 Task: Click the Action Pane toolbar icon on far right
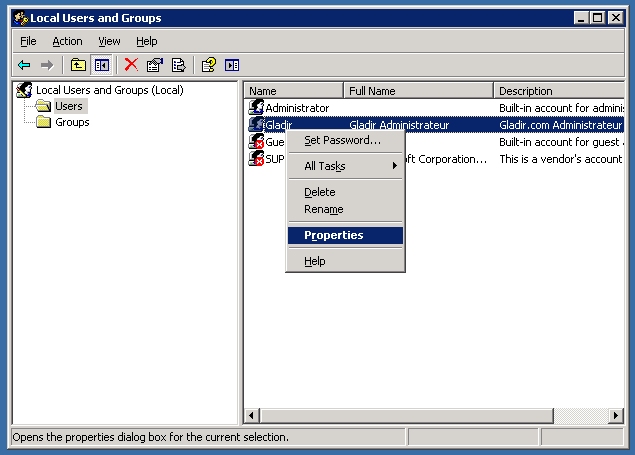pos(232,65)
